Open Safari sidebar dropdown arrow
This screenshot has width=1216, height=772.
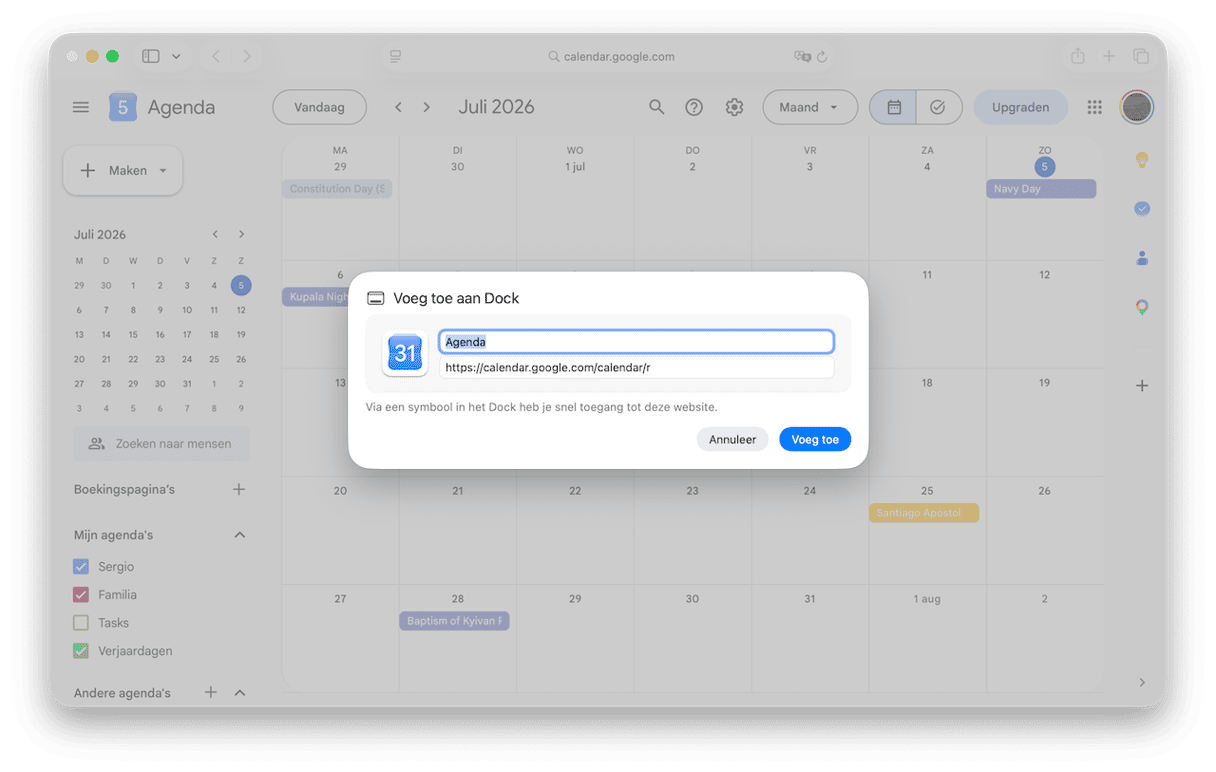click(177, 57)
